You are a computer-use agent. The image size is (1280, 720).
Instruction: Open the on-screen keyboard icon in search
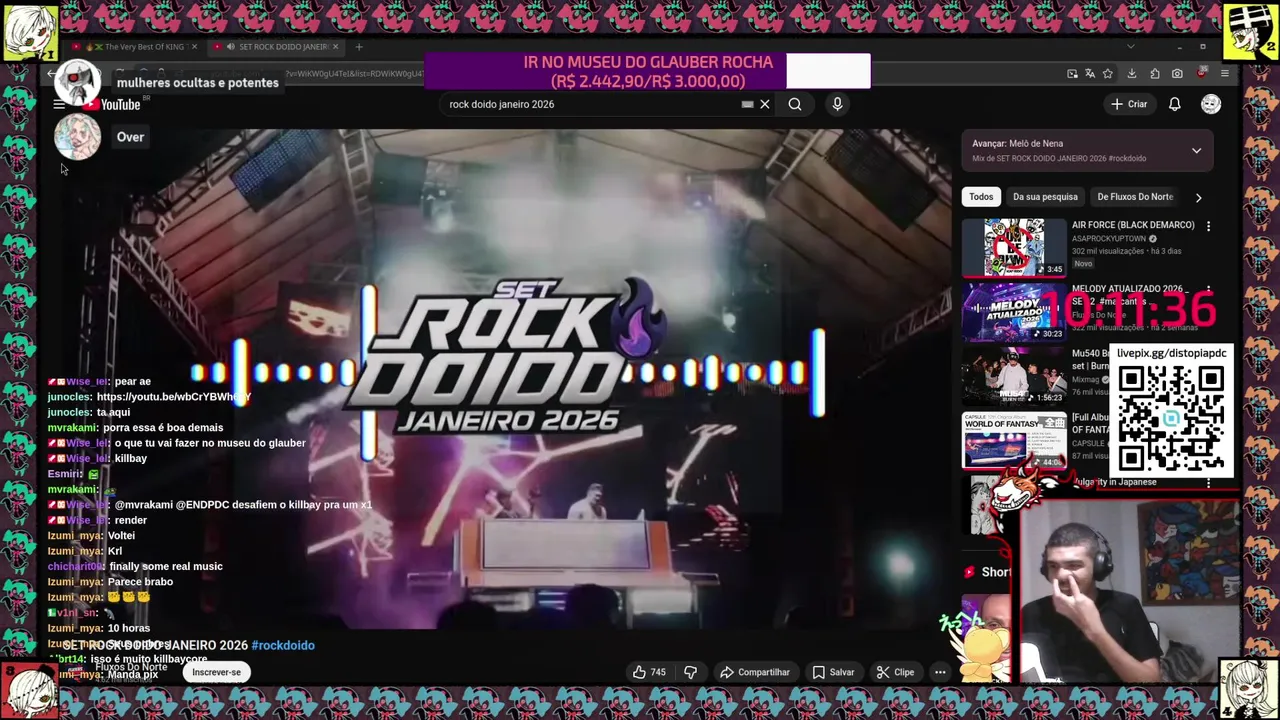[747, 104]
